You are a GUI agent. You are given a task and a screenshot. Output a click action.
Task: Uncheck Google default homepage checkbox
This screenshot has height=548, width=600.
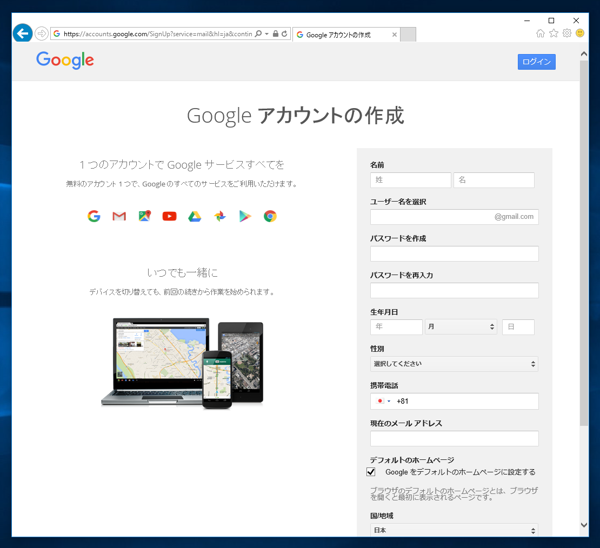(371, 472)
